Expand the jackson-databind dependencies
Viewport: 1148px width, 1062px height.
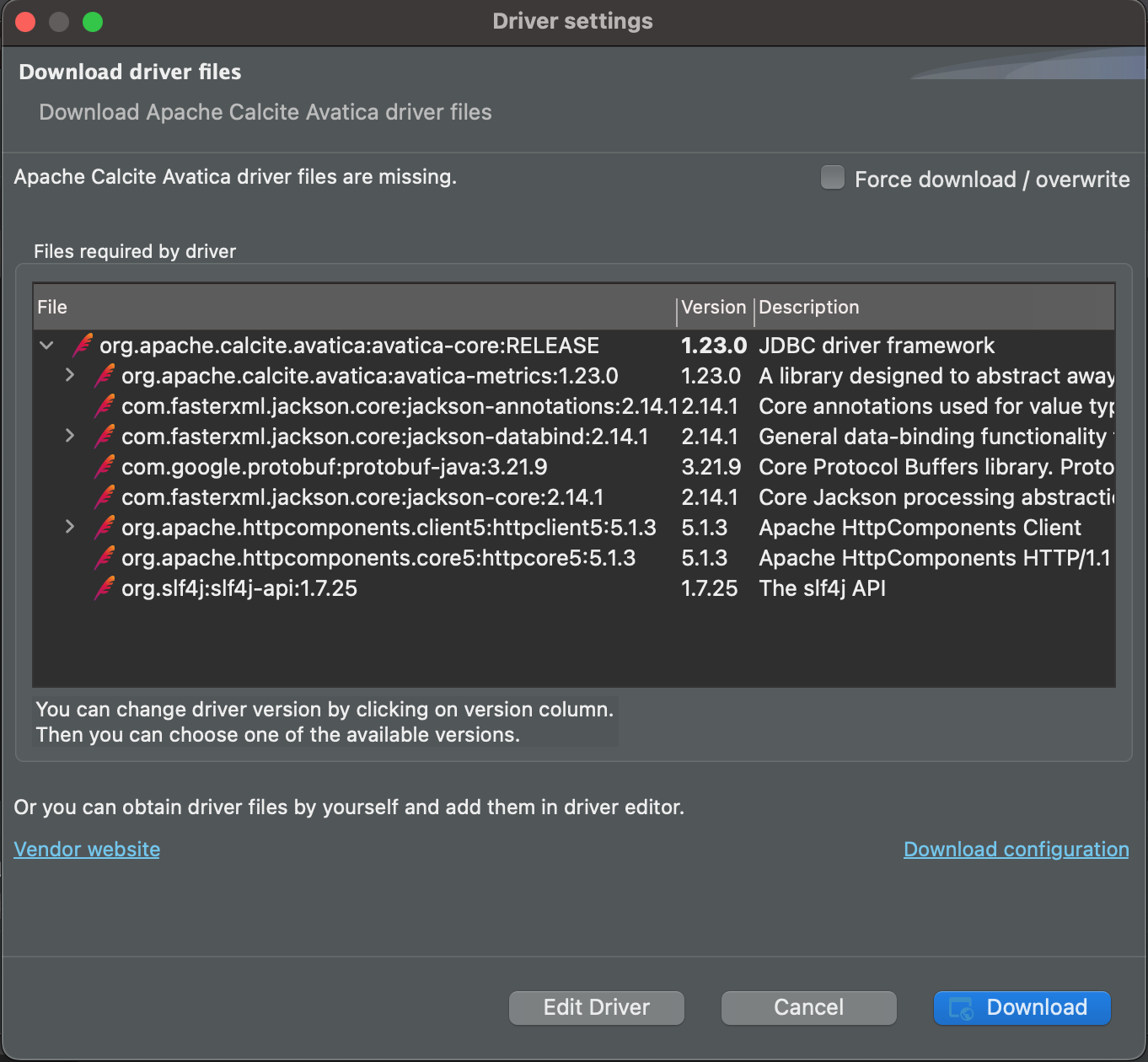(x=70, y=437)
